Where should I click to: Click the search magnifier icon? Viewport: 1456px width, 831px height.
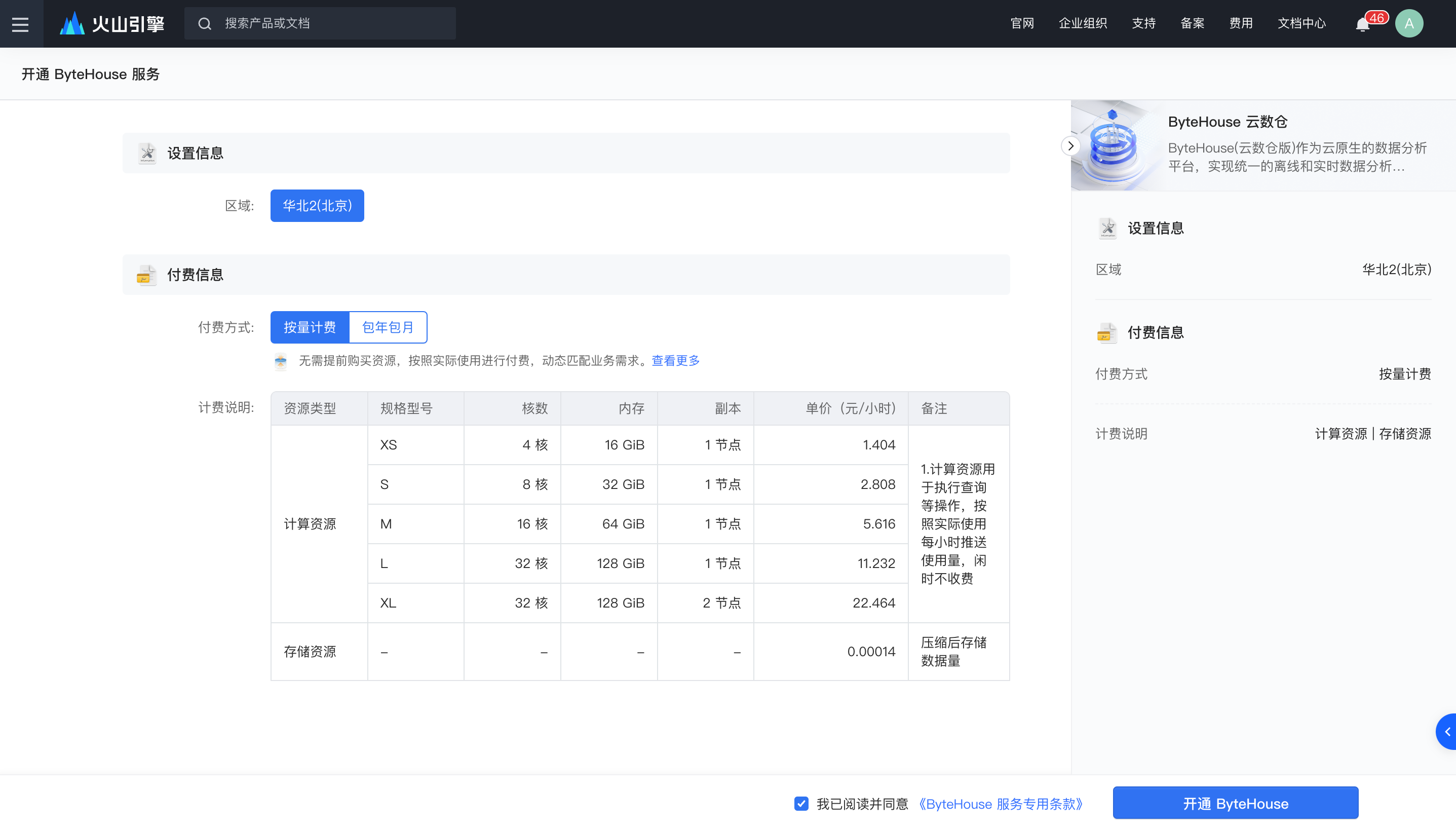pyautogui.click(x=205, y=24)
